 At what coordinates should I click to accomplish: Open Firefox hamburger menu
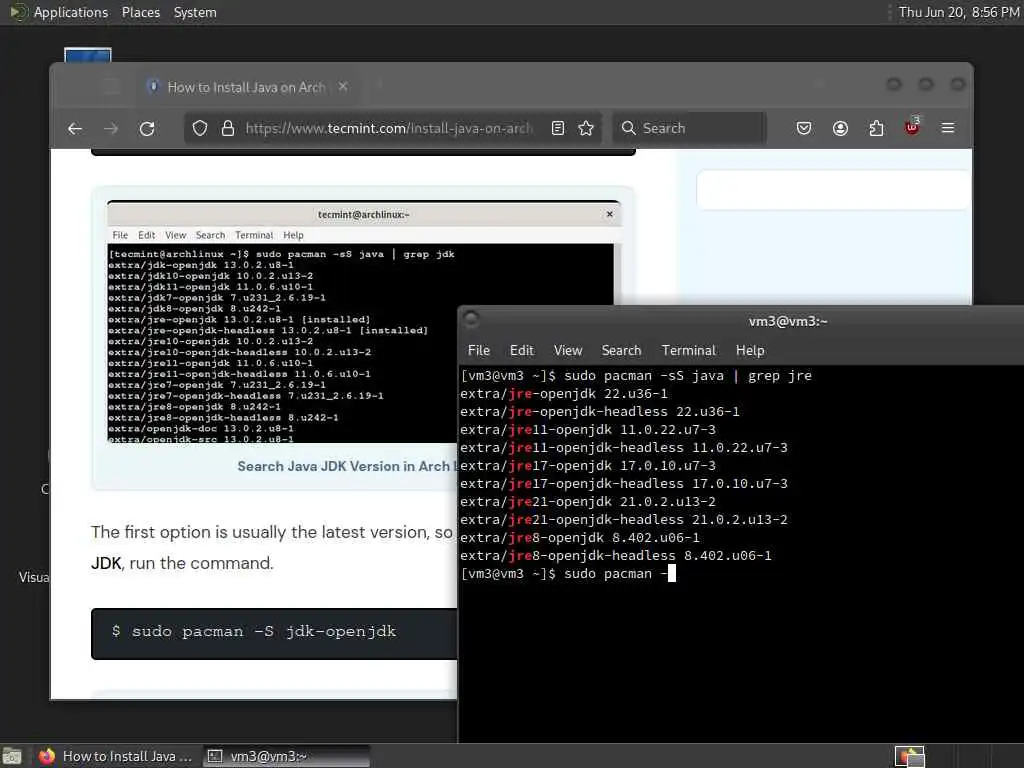point(948,128)
